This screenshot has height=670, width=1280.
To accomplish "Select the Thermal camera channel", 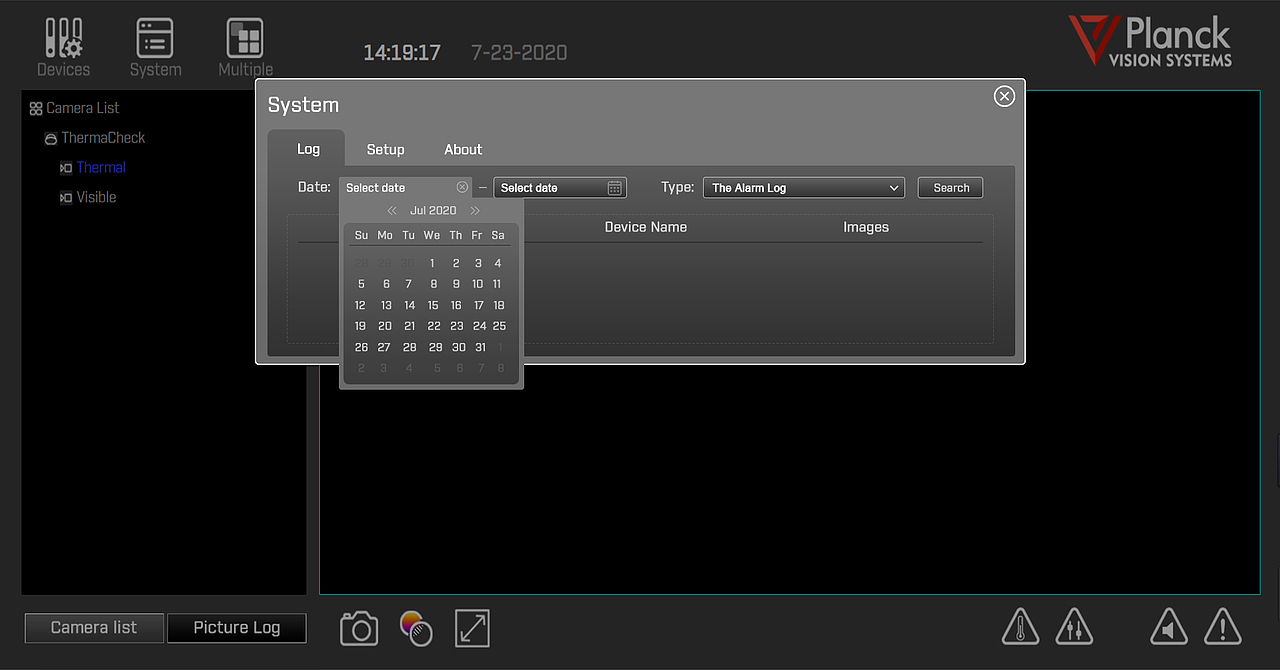I will coord(101,168).
